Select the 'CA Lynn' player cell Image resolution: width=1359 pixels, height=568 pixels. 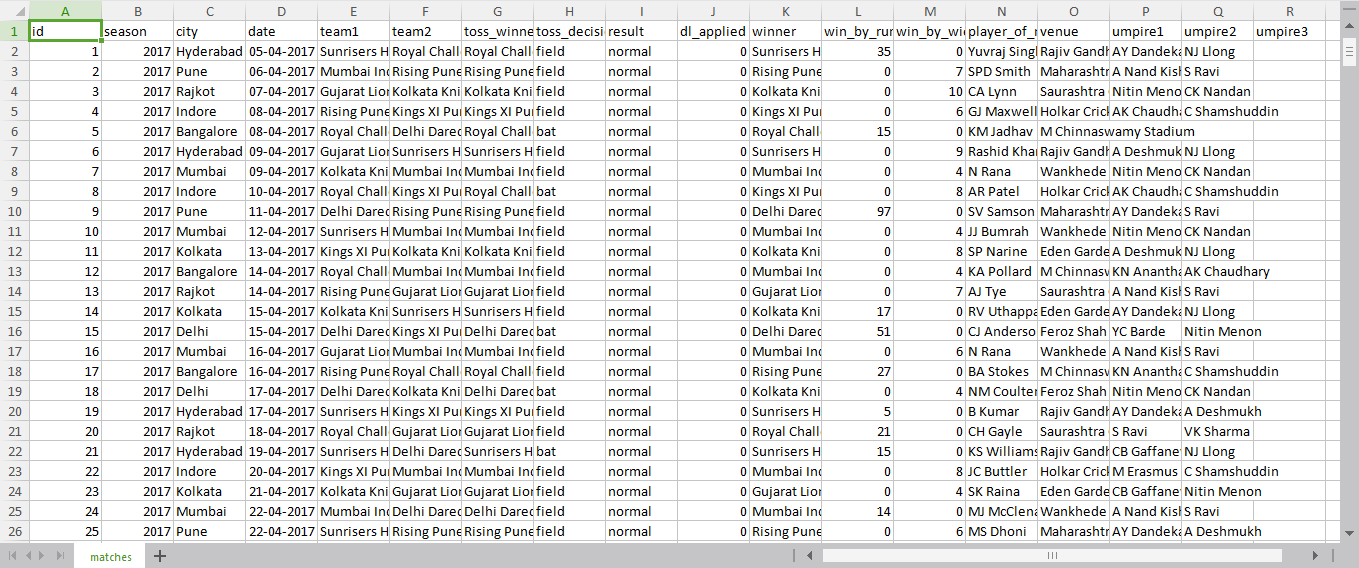(1001, 91)
